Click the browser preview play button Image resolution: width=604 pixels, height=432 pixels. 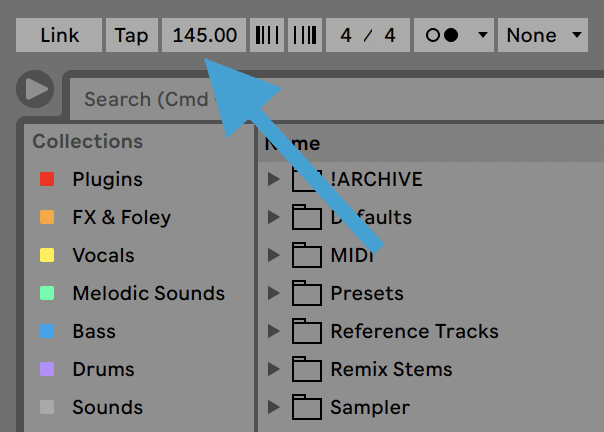(35, 89)
